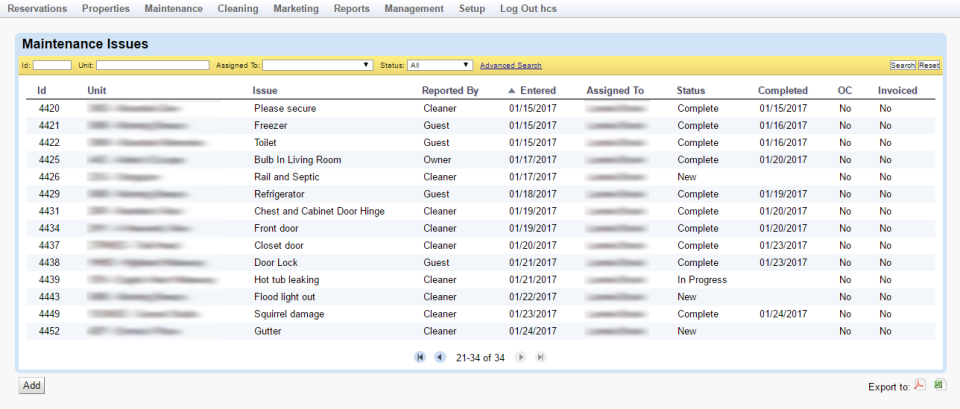Select the 'Refrigerator' issue
Screen dimensions: 960x409
(x=279, y=194)
